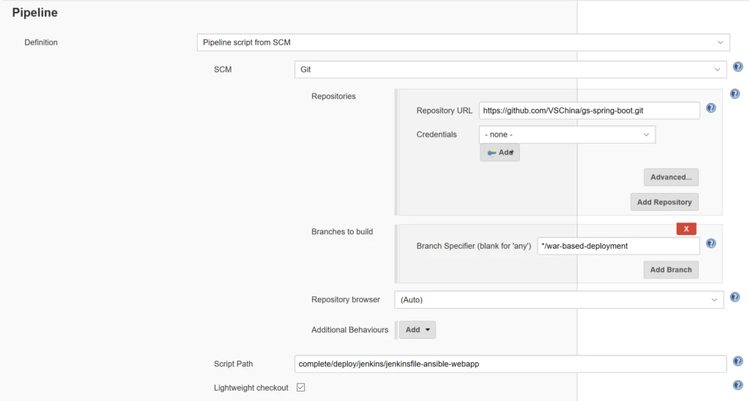750x401 pixels.
Task: Click the Script Path label
Action: point(233,364)
